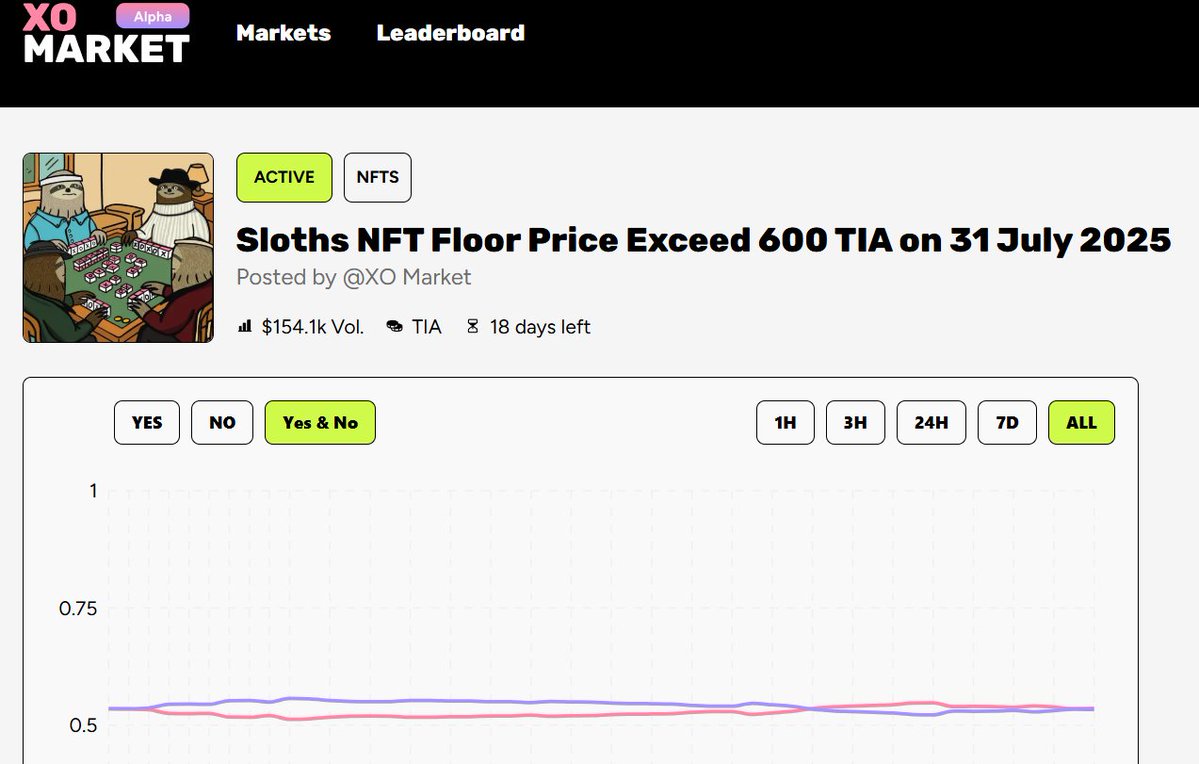Set chart range to 1H
Viewport: 1199px width, 764px height.
785,422
